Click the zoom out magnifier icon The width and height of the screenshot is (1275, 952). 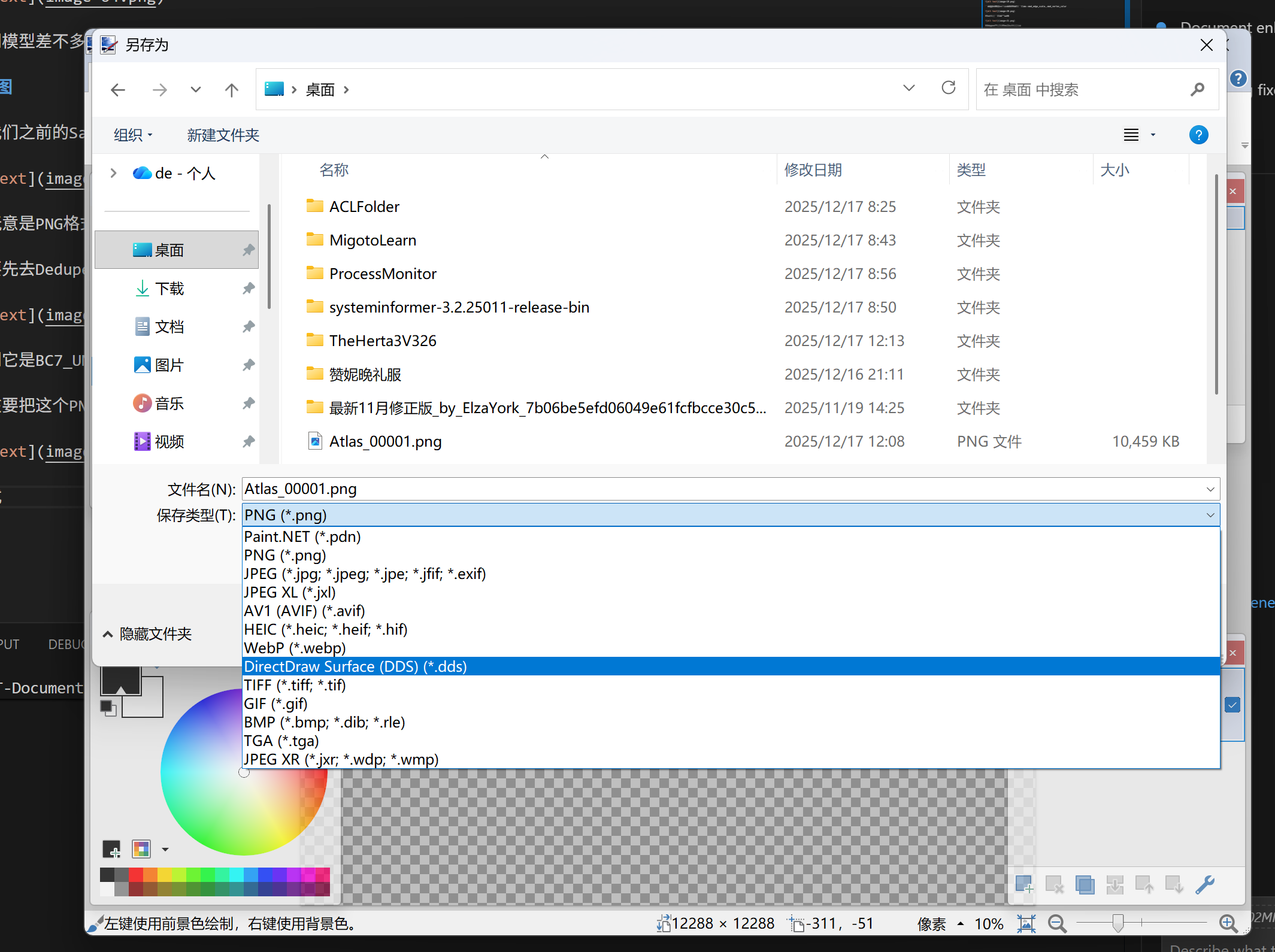click(1057, 924)
